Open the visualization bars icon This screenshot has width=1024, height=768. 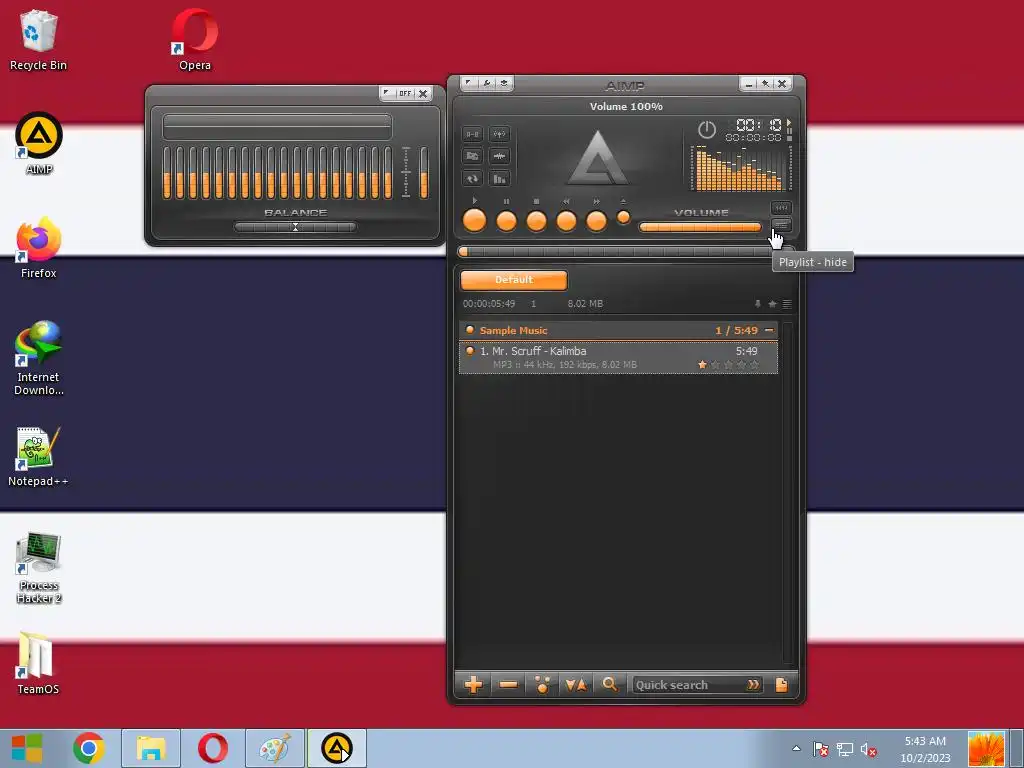coord(499,178)
